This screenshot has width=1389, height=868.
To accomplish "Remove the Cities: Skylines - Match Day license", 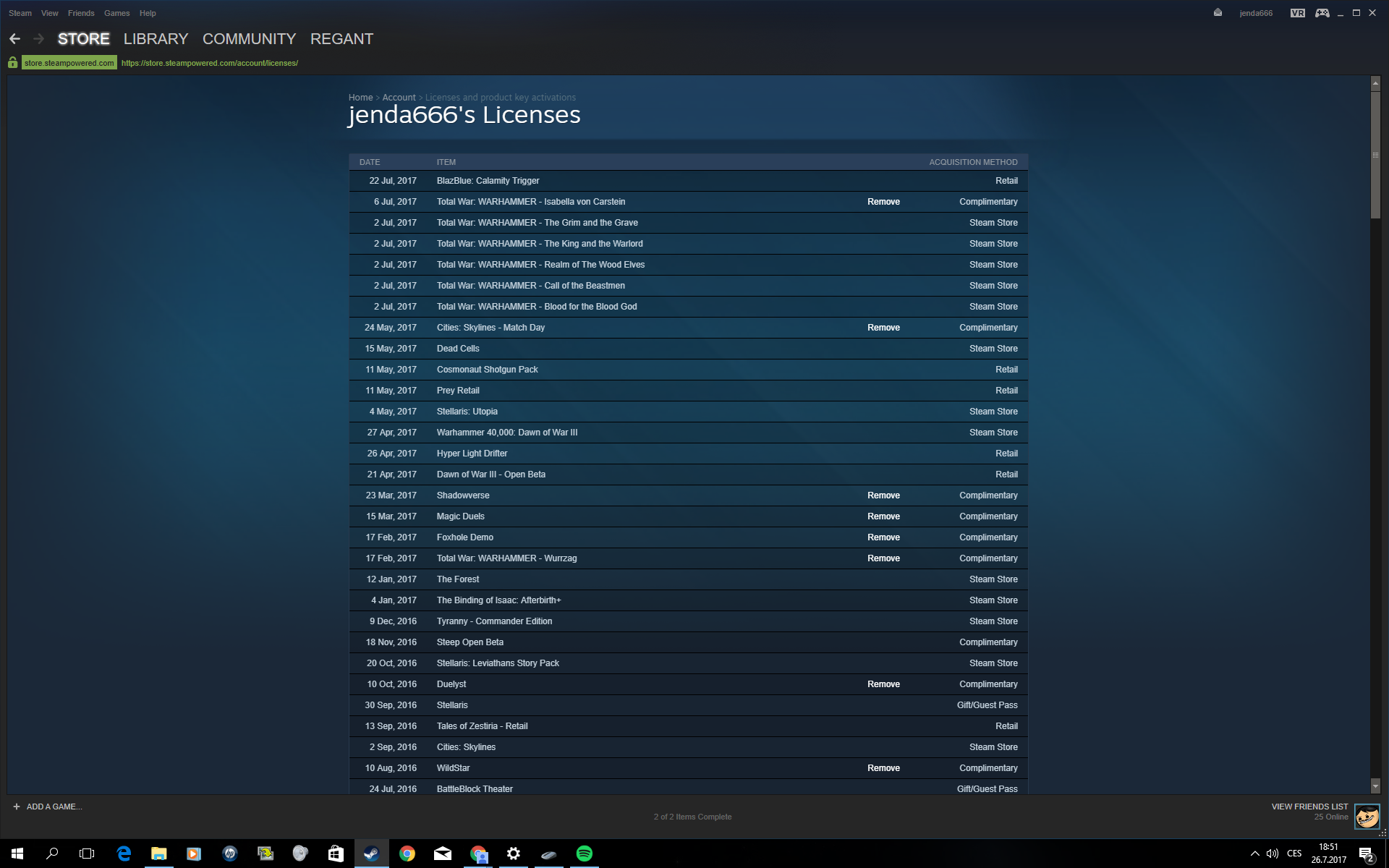I will pyautogui.click(x=883, y=328).
